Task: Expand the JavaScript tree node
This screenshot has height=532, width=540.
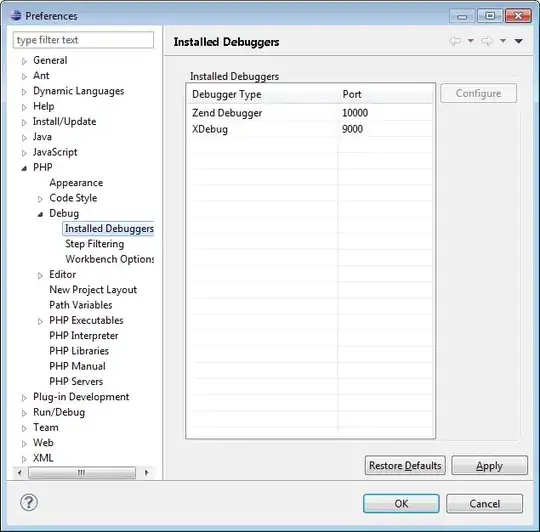Action: 24,153
